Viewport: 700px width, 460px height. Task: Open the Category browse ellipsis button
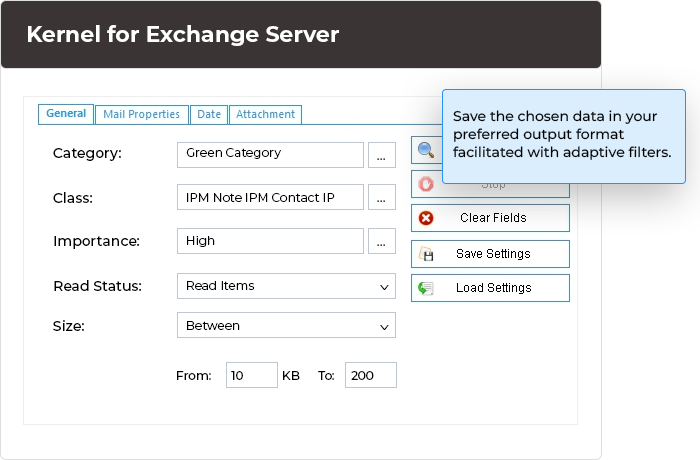[x=382, y=155]
